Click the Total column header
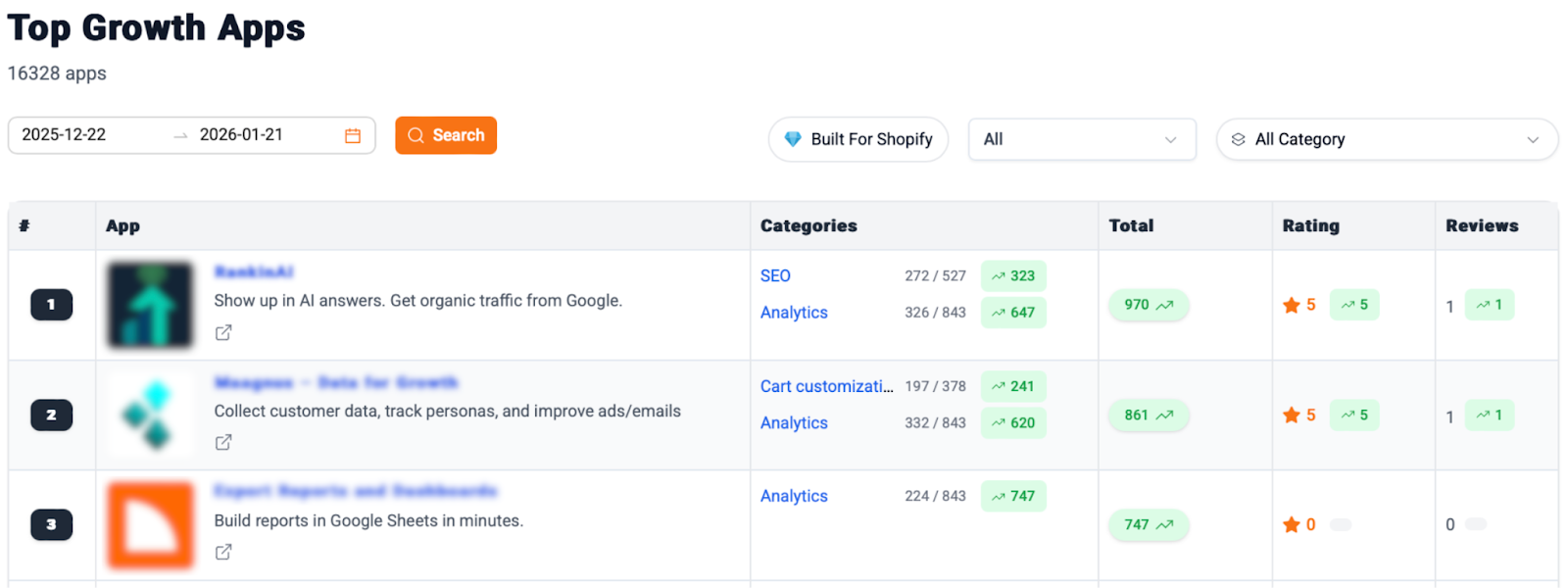Viewport: 1568px width, 588px height. pos(1131,225)
